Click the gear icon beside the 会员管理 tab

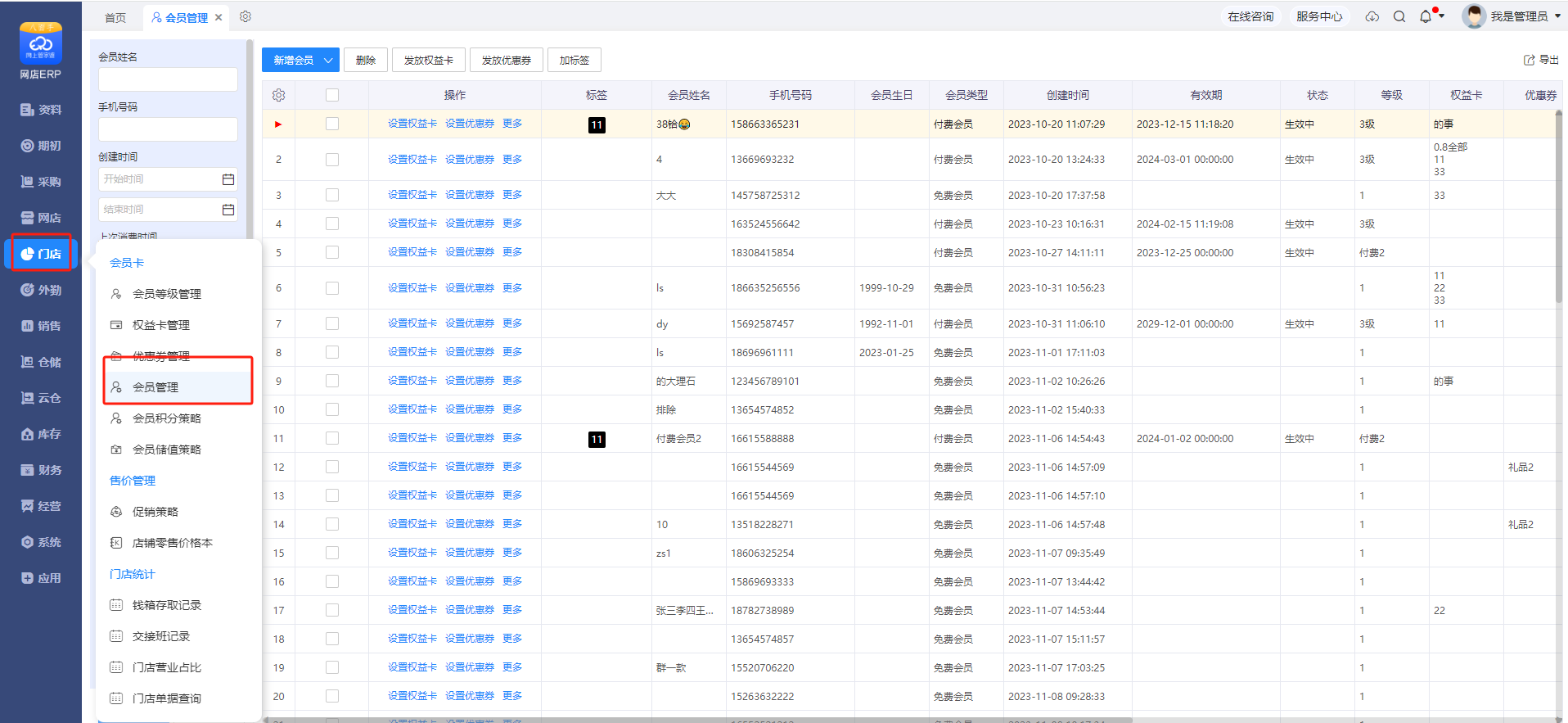(246, 16)
